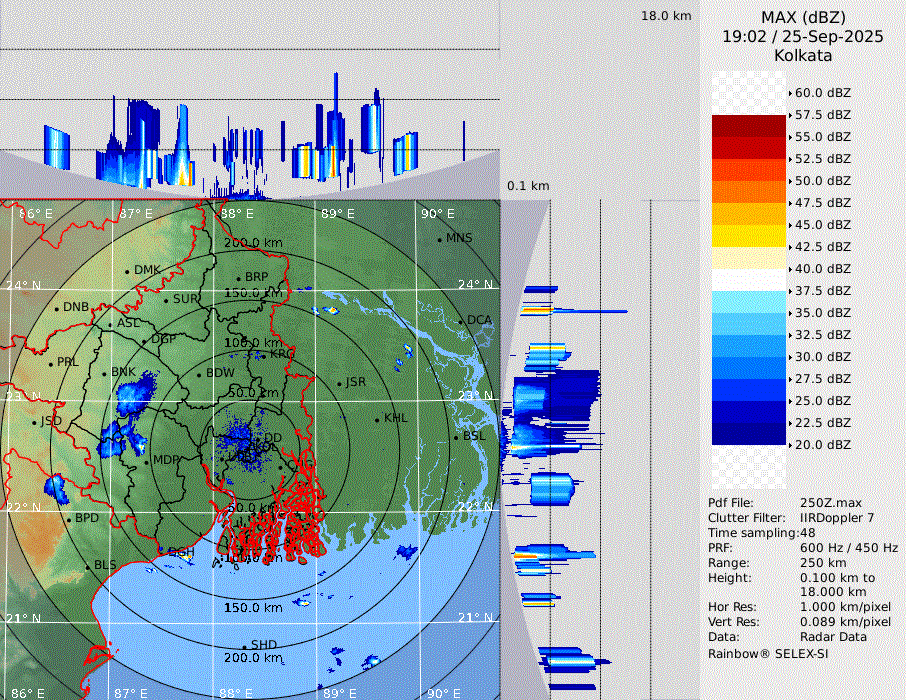Select the BRP station marker
The width and height of the screenshot is (906, 700).
pyautogui.click(x=238, y=278)
